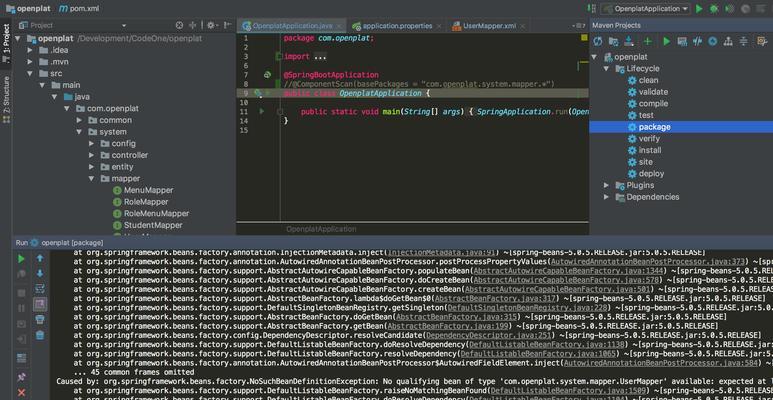
Task: Select the validate lifecycle goal
Action: pos(653,92)
